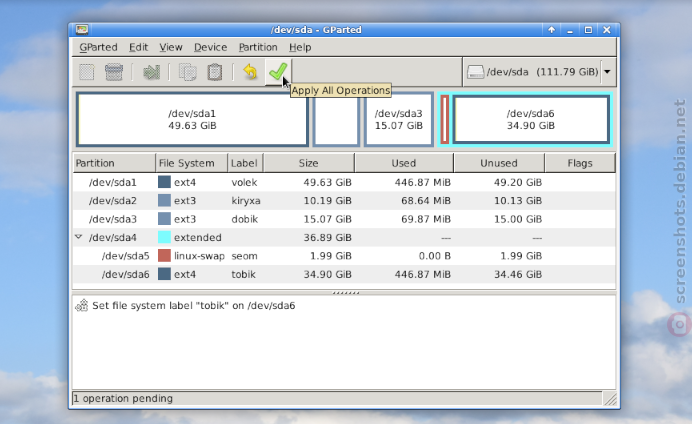The image size is (692, 424).
Task: Click the Delete partition trash icon
Action: [x=114, y=72]
